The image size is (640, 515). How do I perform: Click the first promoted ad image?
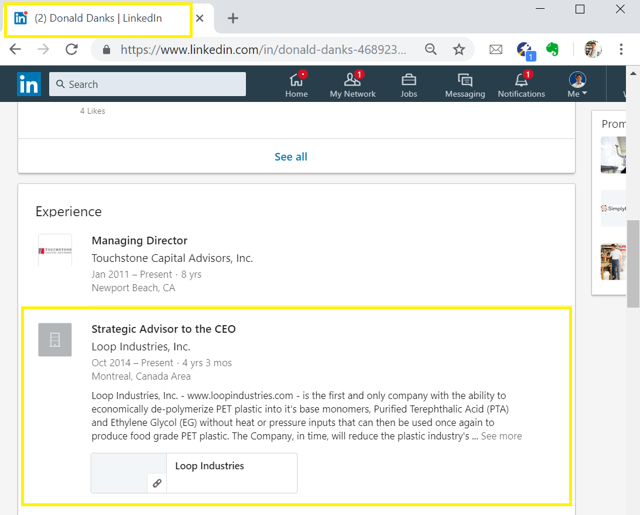613,155
